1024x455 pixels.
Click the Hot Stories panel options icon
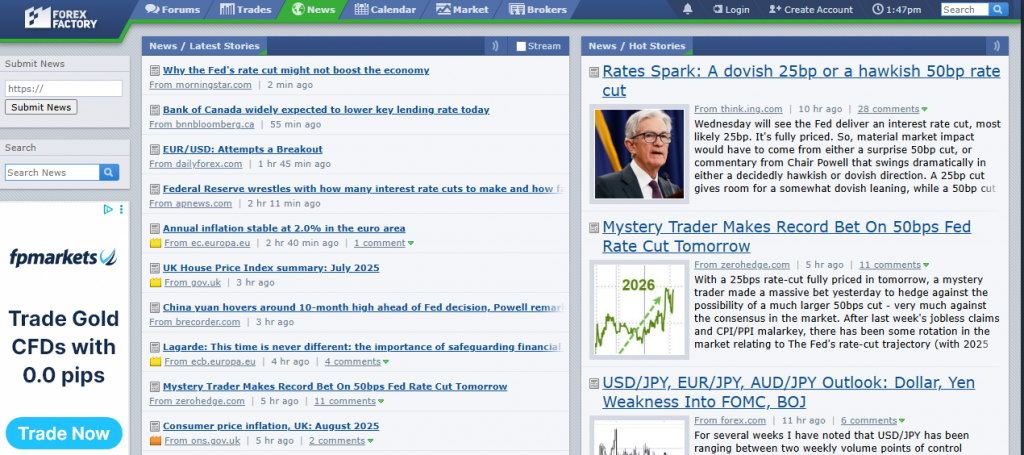tap(995, 46)
